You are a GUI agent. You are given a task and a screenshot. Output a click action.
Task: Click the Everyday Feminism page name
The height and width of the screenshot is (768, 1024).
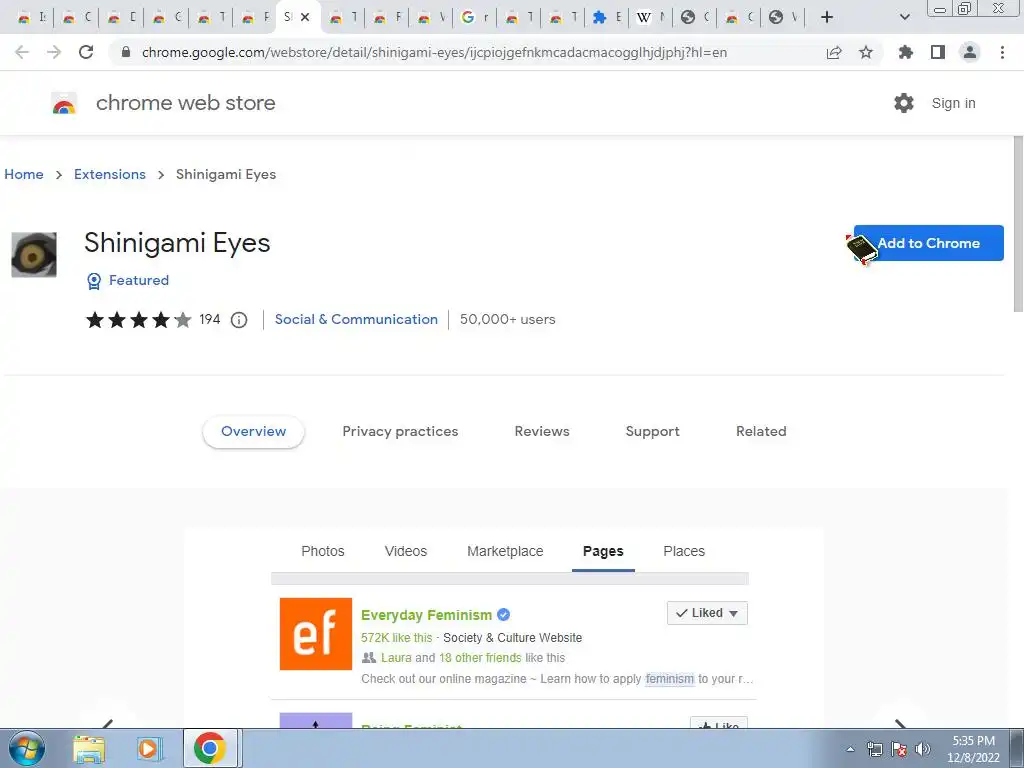pyautogui.click(x=426, y=615)
